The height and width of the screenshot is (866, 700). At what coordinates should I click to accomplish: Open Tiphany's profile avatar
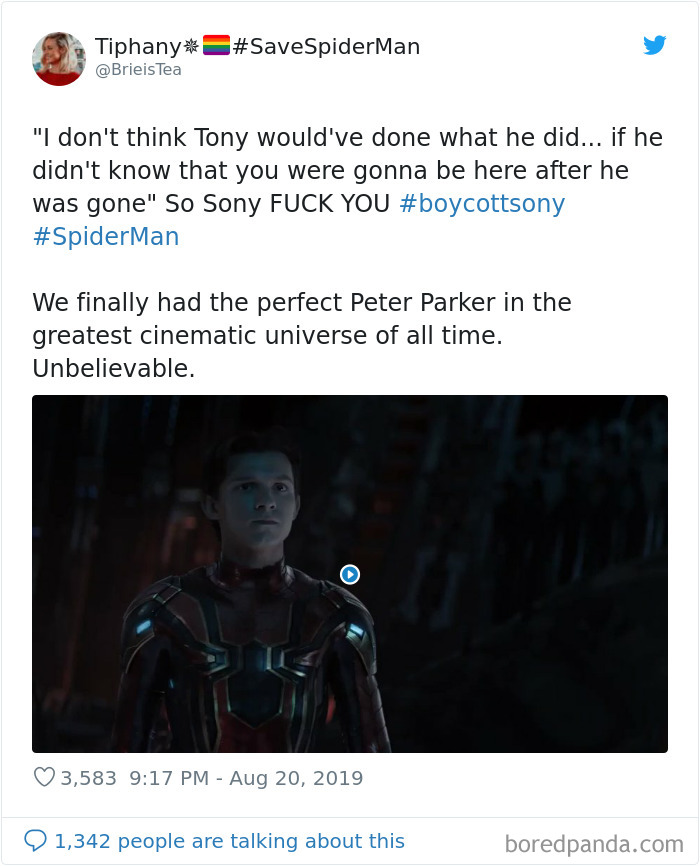pos(58,58)
